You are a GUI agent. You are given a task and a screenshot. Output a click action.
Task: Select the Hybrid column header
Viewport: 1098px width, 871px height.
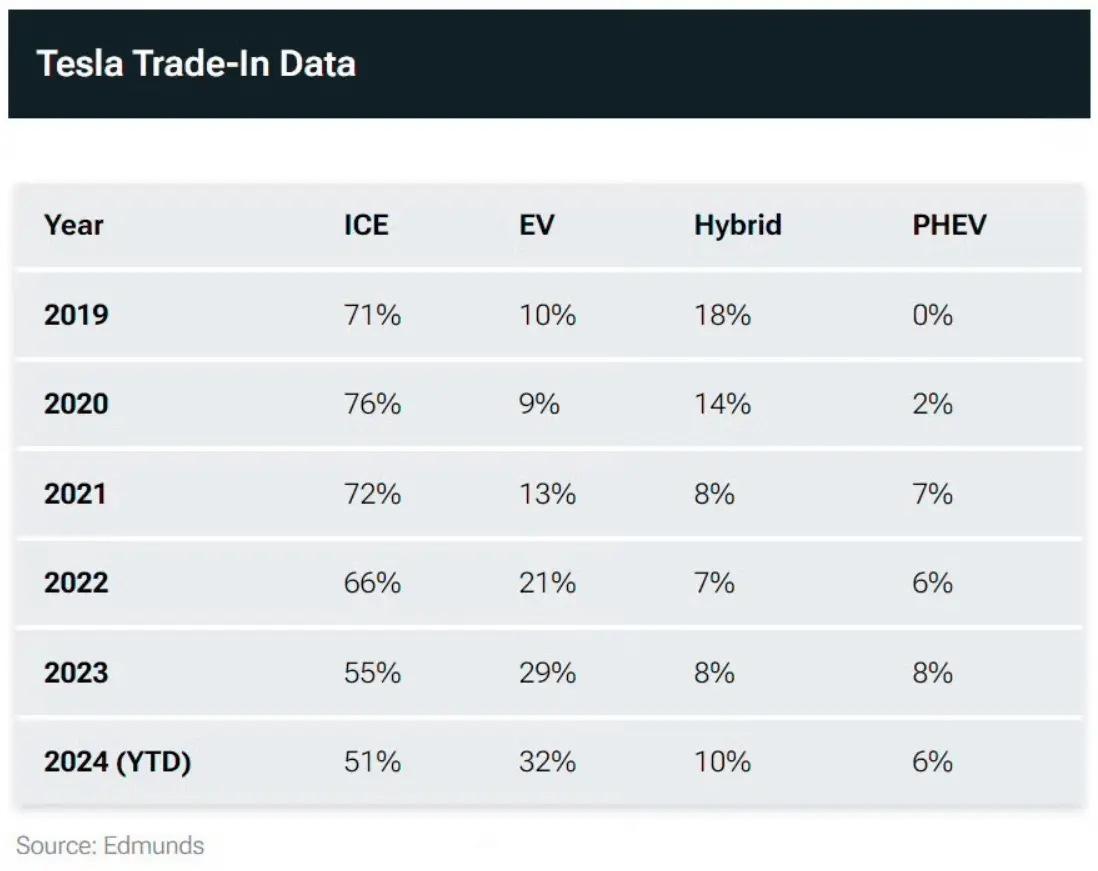click(x=737, y=225)
